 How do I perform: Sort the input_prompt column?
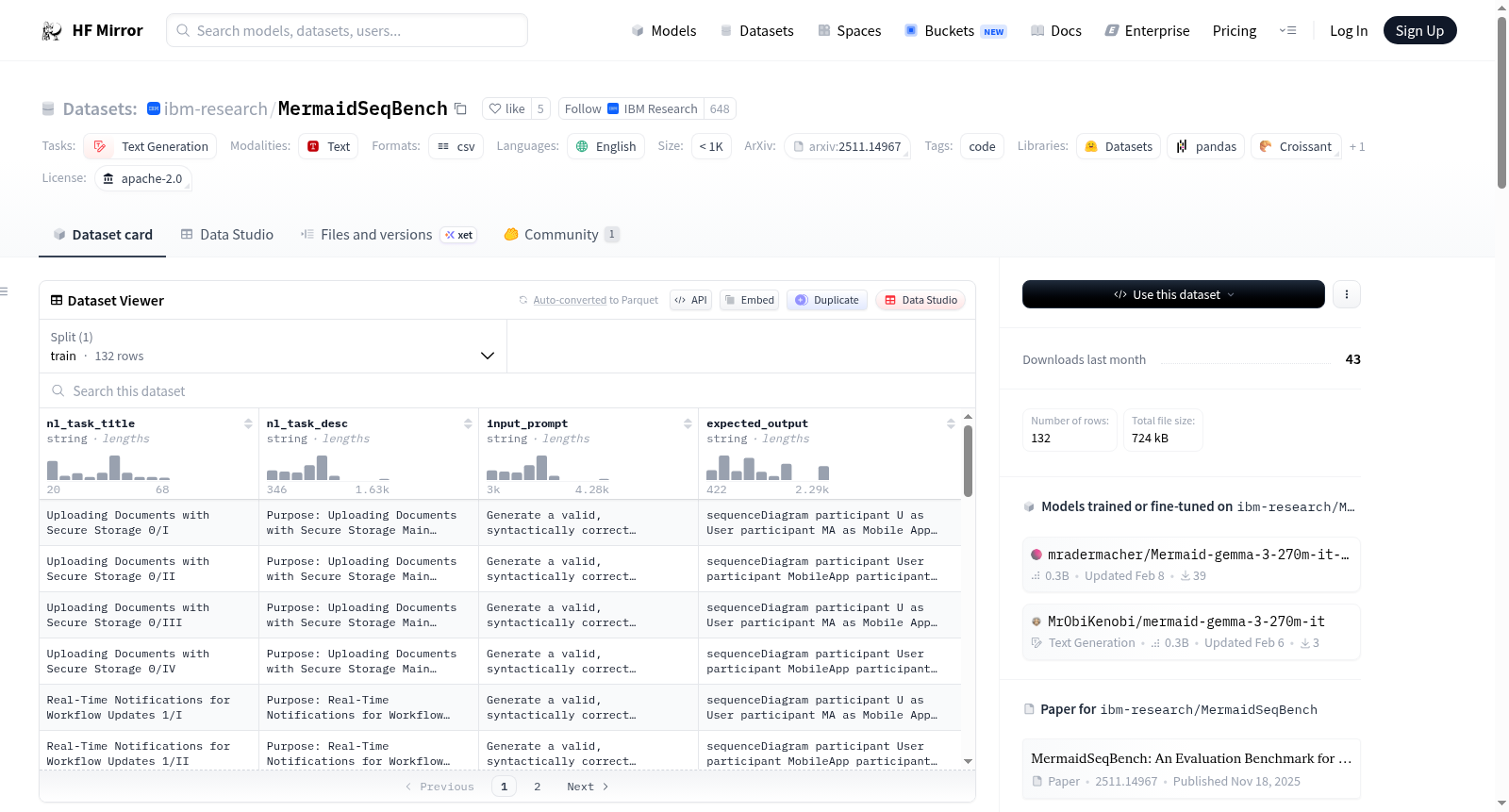tap(688, 424)
